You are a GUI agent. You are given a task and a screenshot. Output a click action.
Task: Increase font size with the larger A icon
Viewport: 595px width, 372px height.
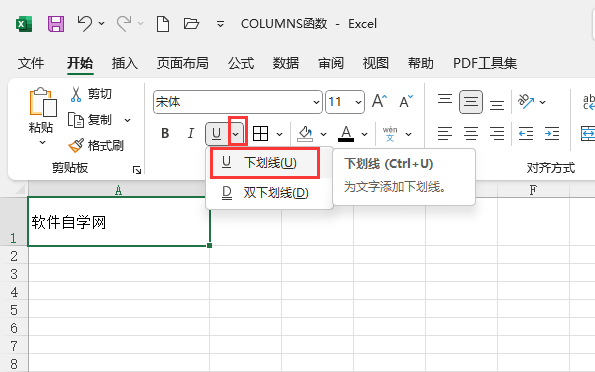pos(379,101)
